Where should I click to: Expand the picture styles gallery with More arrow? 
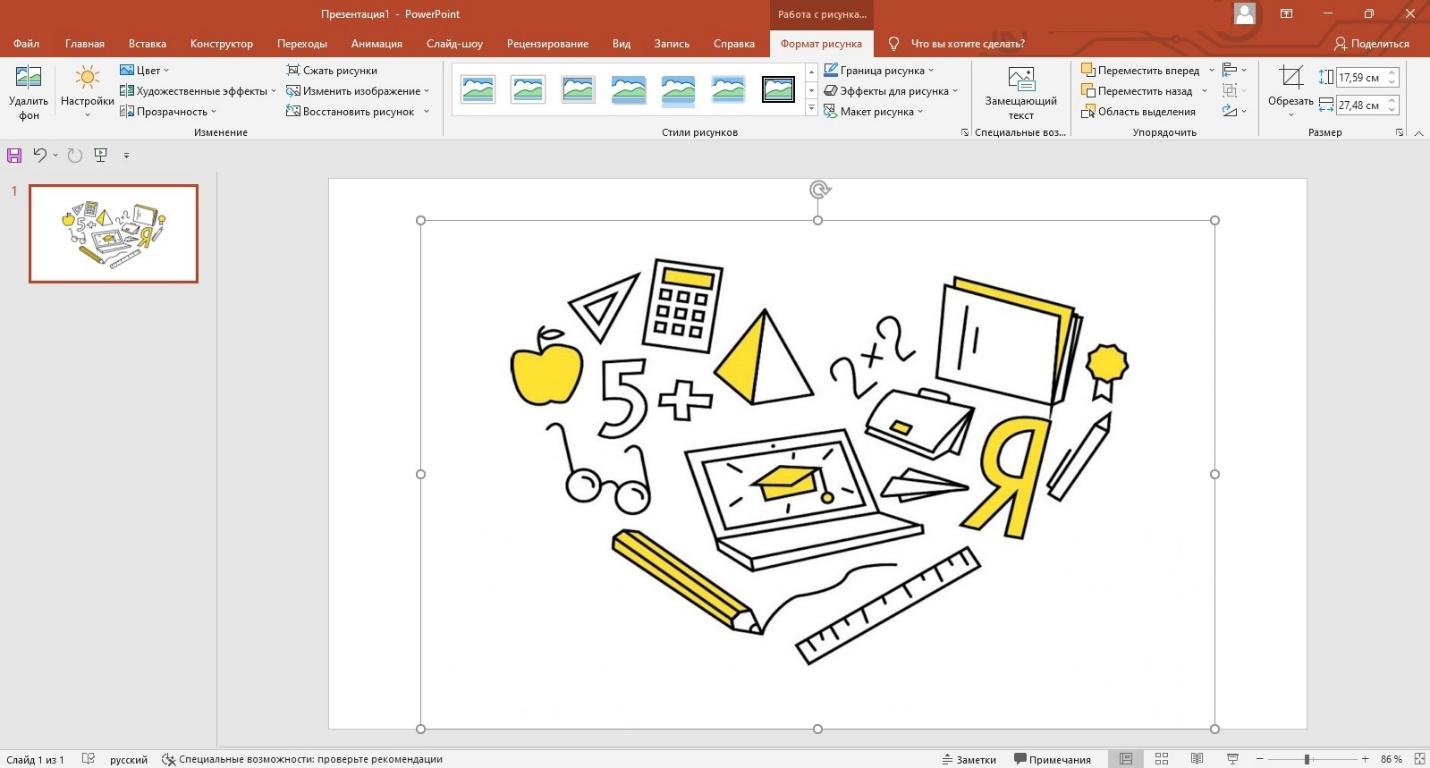pyautogui.click(x=812, y=109)
